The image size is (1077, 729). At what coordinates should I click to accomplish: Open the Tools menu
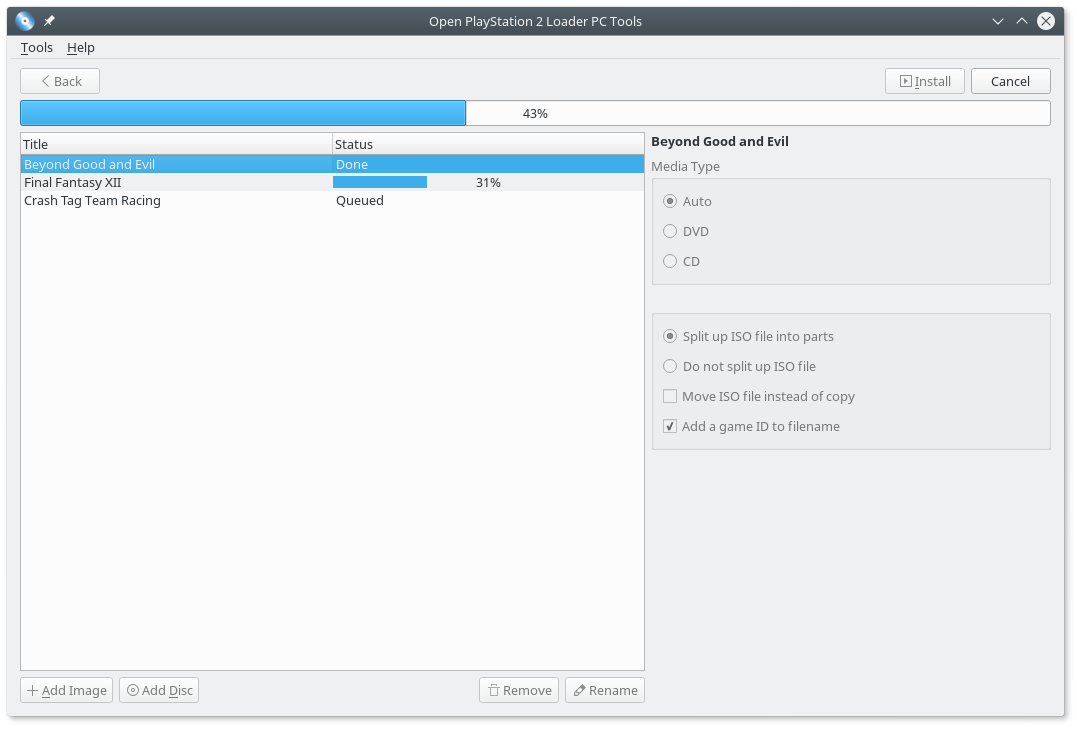(36, 47)
